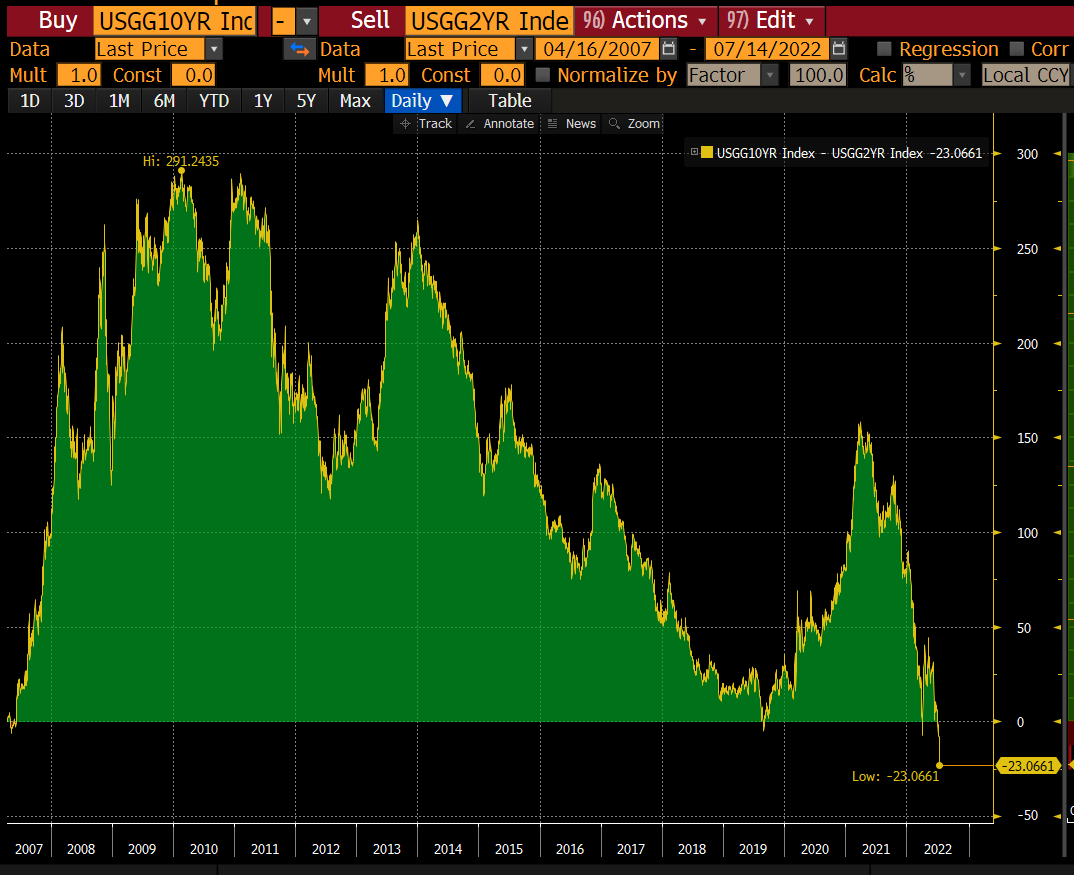Viewport: 1074px width, 875px height.
Task: Open the end date calendar picker
Action: tap(839, 49)
